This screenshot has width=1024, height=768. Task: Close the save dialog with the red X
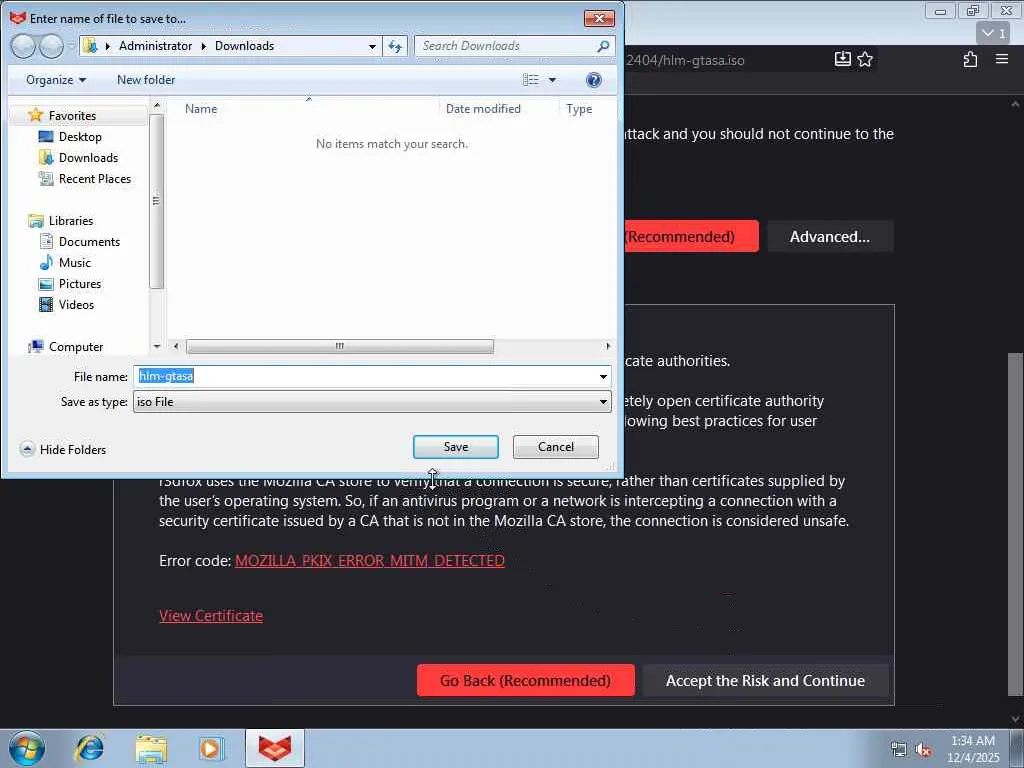click(x=599, y=18)
